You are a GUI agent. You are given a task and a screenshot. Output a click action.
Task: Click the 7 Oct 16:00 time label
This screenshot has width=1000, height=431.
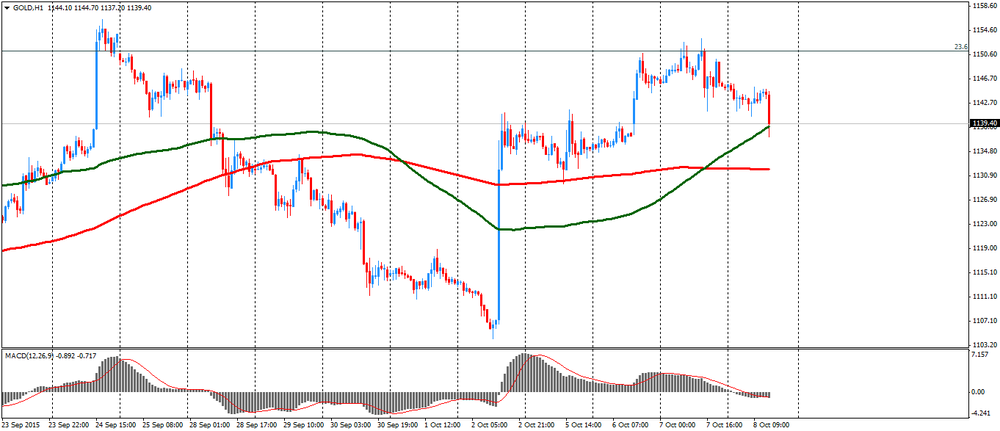(726, 423)
